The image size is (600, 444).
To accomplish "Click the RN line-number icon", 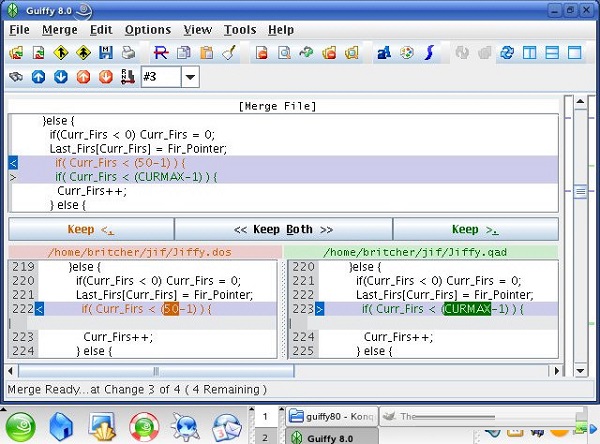I will click(x=127, y=77).
